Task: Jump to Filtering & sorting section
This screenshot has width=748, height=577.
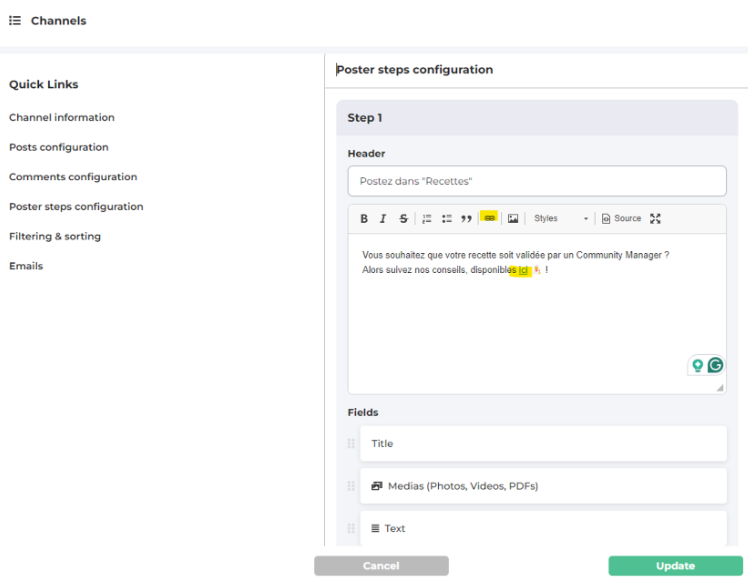Action: (55, 237)
